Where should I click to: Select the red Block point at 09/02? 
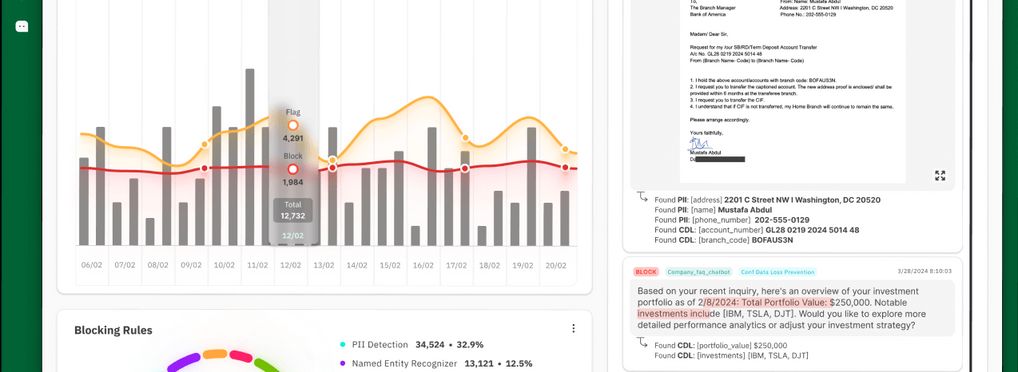205,168
